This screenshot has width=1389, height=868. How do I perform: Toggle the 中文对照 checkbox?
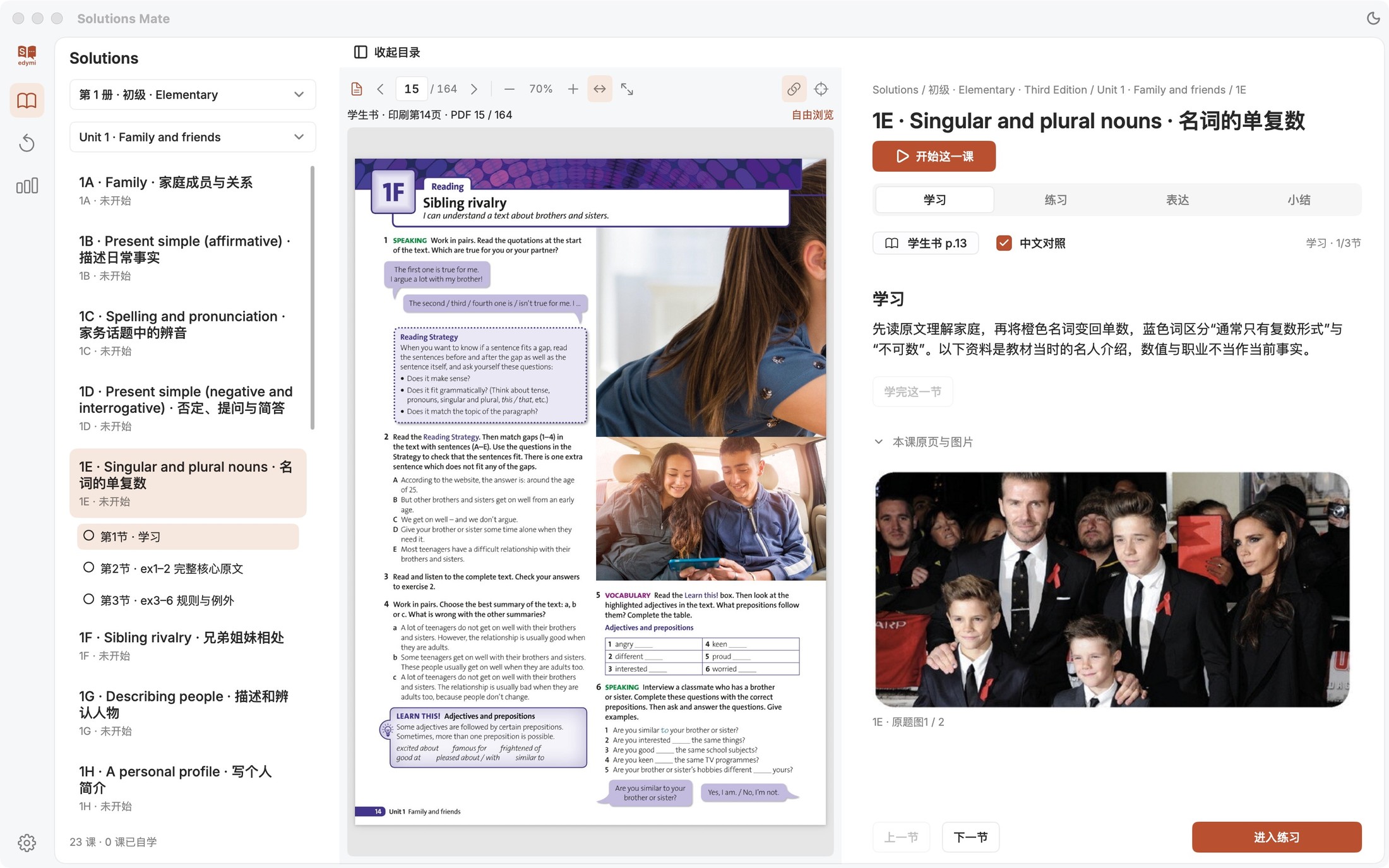[1004, 243]
